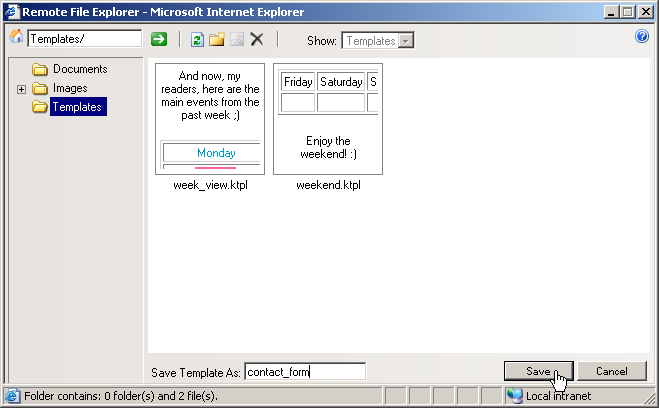Select the weekend.ktpl template thumbnail
Image resolution: width=659 pixels, height=408 pixels.
tap(327, 119)
